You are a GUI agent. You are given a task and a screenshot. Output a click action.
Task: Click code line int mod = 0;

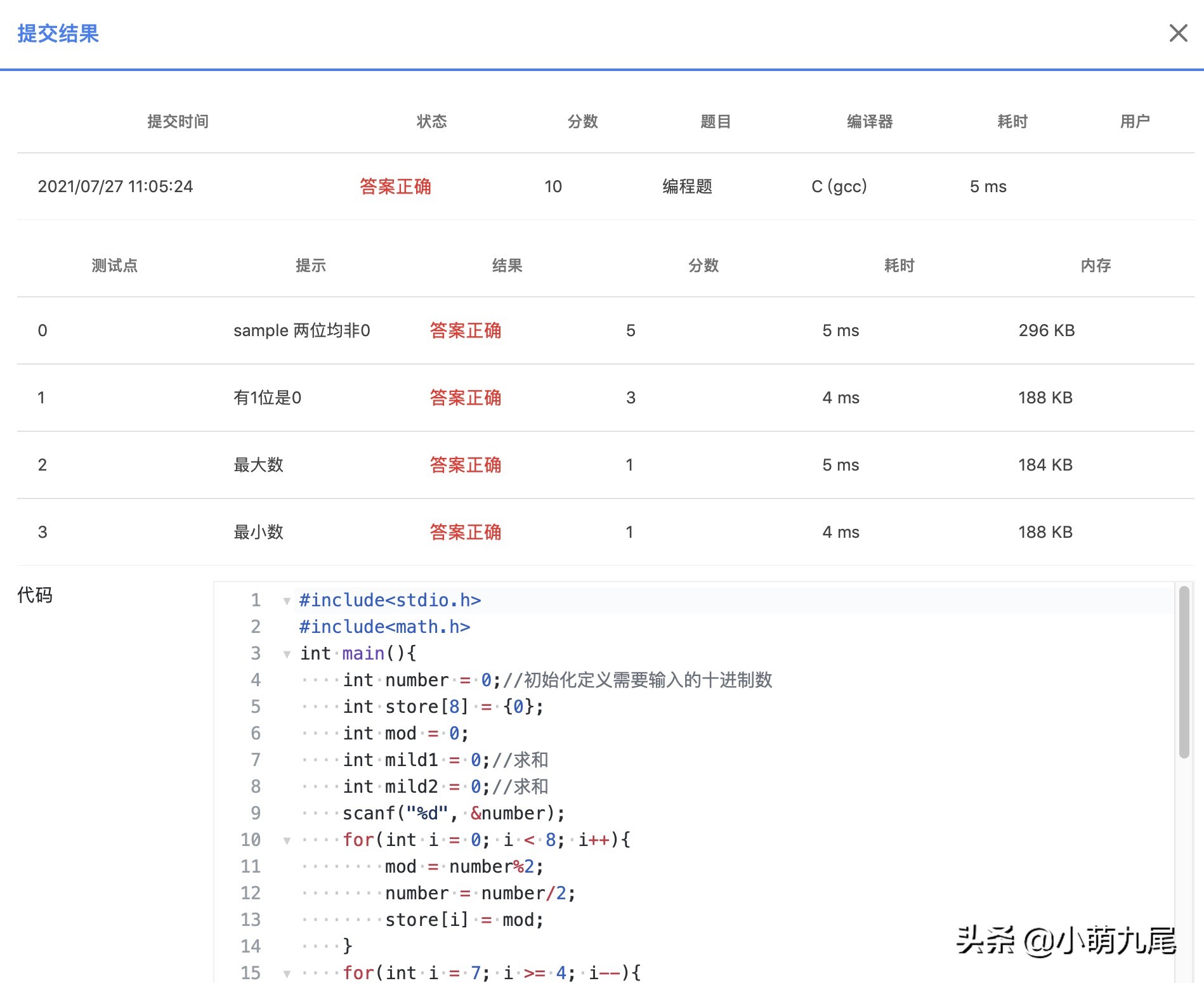pyautogui.click(x=406, y=733)
